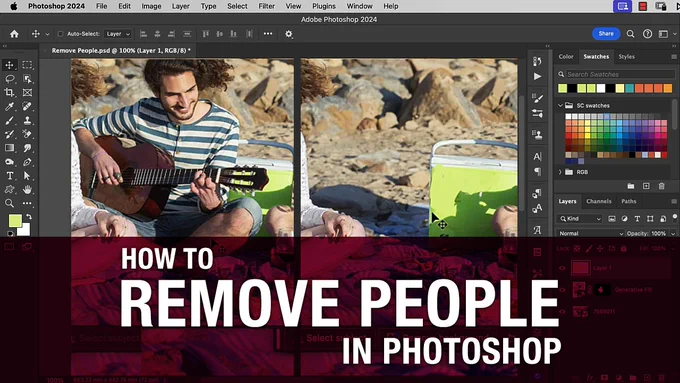Select the Clone Stamp tool

pos(27,120)
